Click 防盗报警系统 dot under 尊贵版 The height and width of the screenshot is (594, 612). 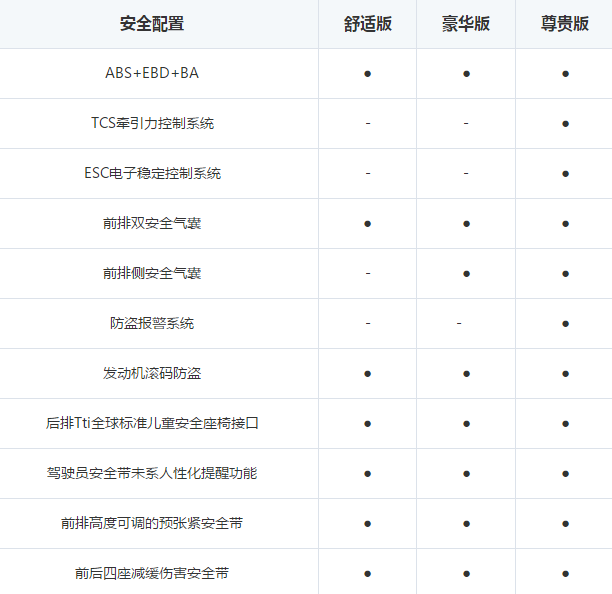pos(565,324)
